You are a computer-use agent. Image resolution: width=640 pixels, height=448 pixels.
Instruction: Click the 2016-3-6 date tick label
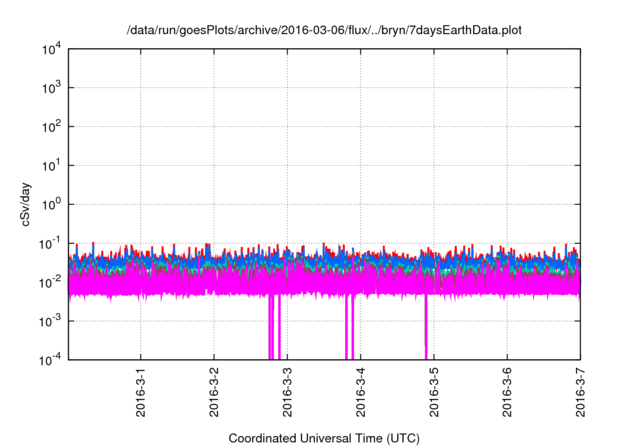tap(507, 392)
